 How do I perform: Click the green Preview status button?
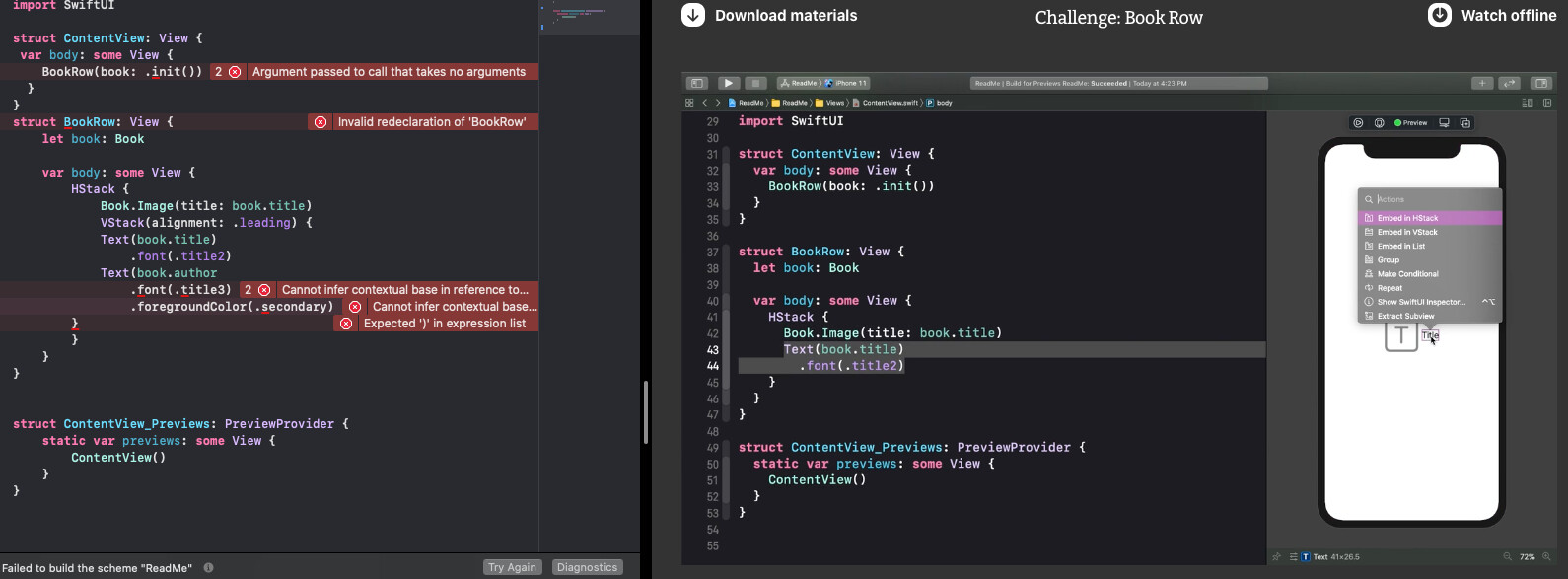pos(1411,123)
